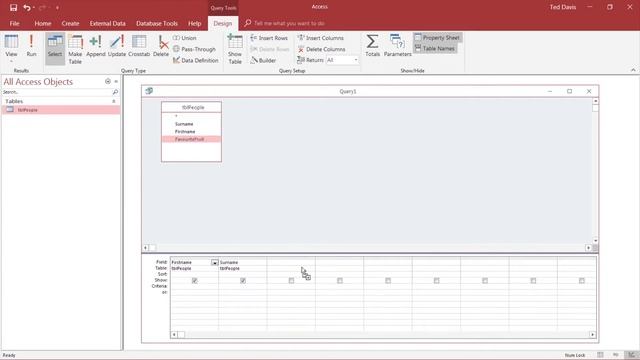Click the Tell me what you want to do box
The width and height of the screenshot is (640, 360).
tap(289, 24)
